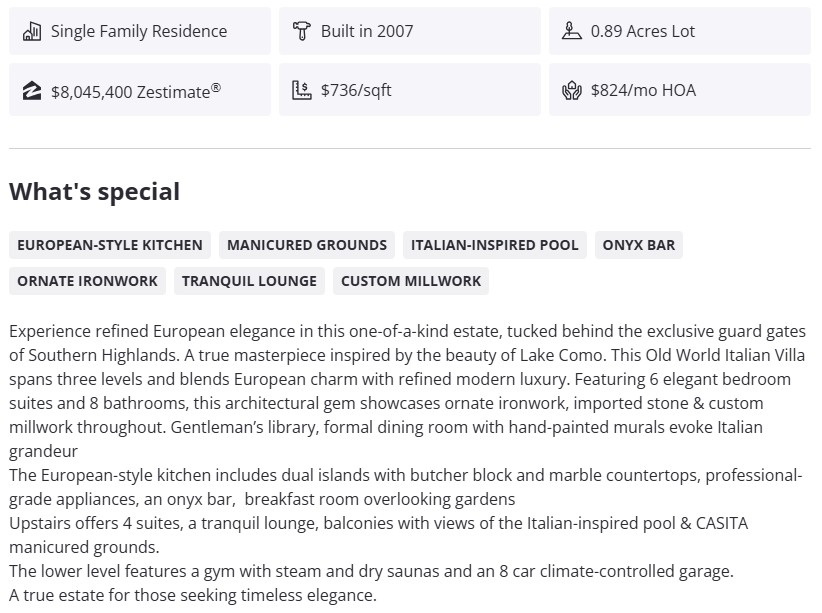
Task: Choose the ITALIAN-INSPIRED POOL tag
Action: click(x=495, y=245)
